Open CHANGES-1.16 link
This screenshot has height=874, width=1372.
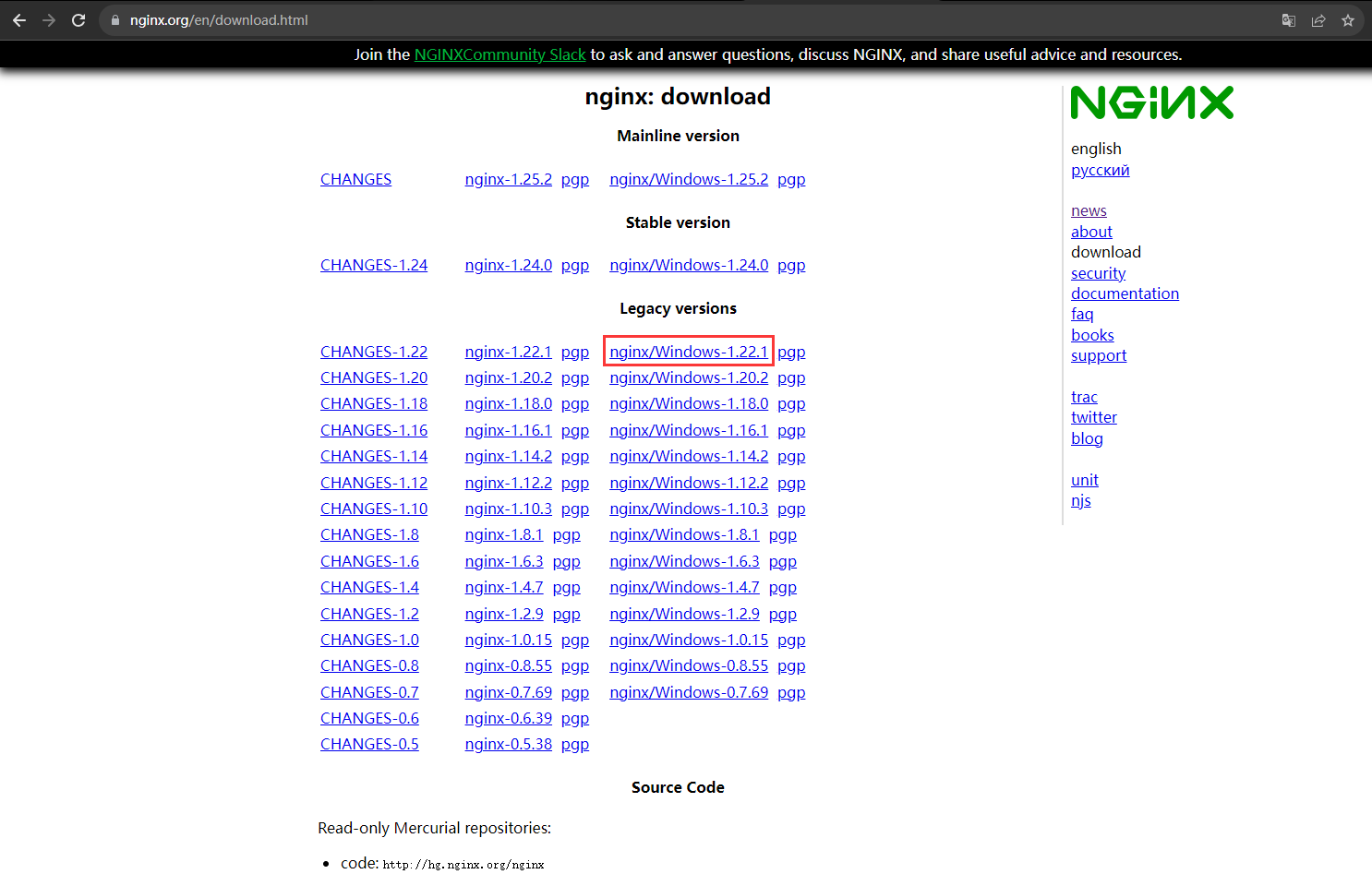coord(374,430)
